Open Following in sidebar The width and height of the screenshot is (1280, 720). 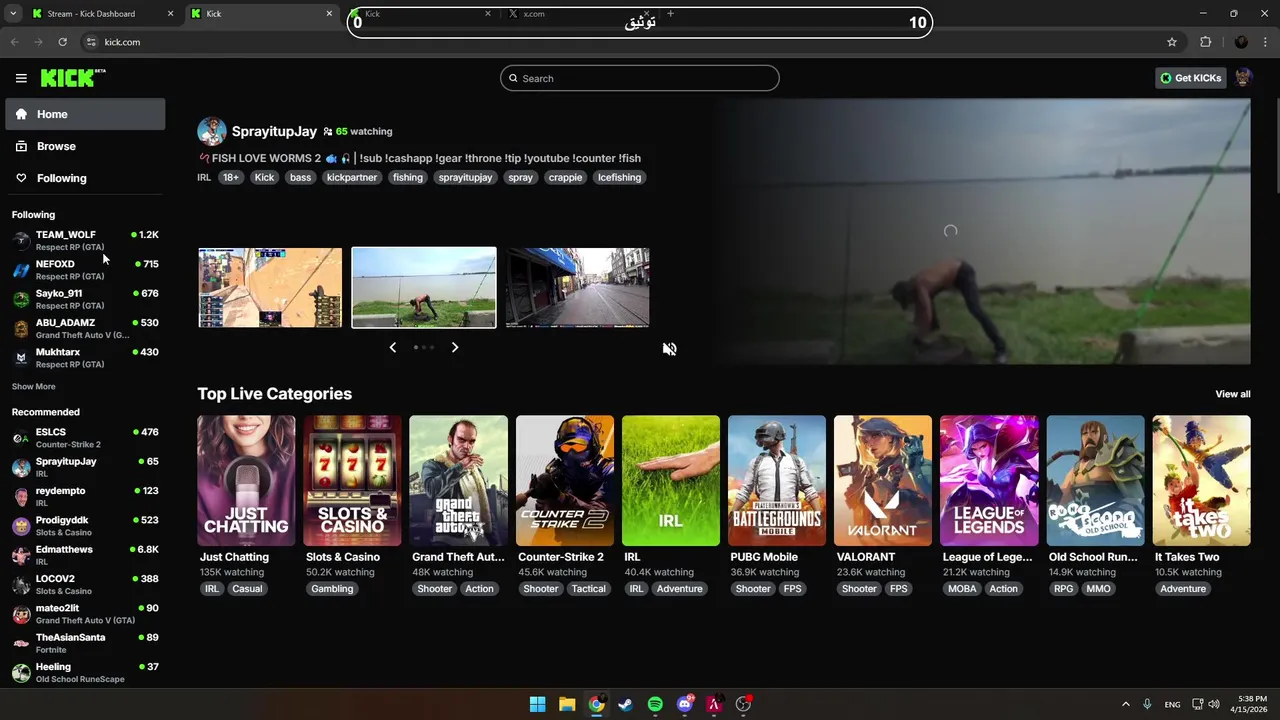(x=85, y=178)
